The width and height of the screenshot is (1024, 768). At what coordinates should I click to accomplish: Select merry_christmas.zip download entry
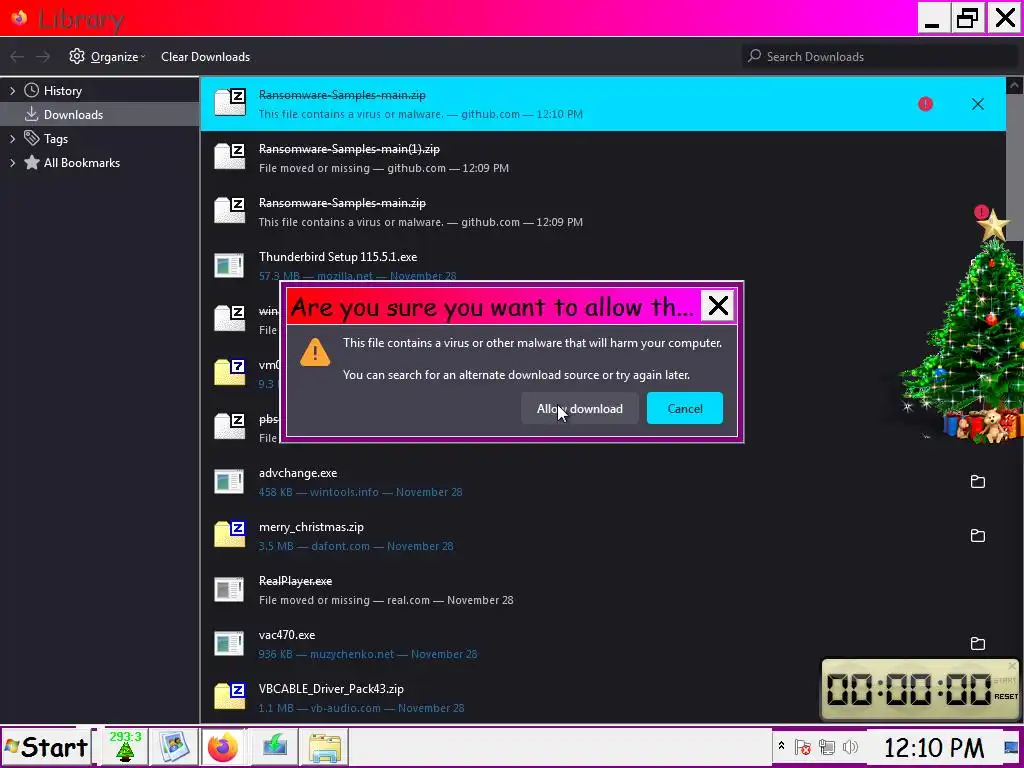click(x=603, y=536)
